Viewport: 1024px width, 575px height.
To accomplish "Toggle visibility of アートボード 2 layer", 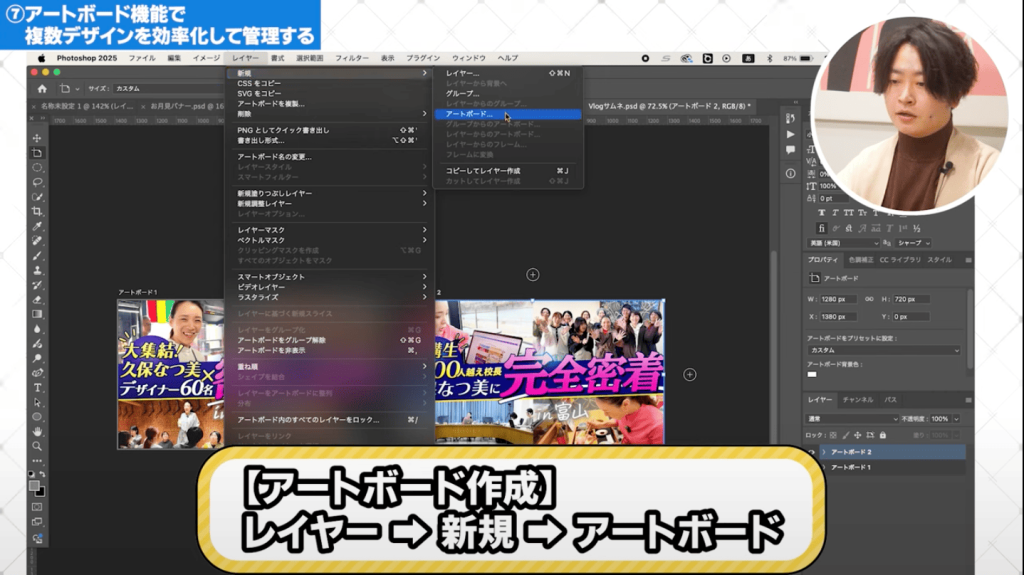I will click(812, 452).
